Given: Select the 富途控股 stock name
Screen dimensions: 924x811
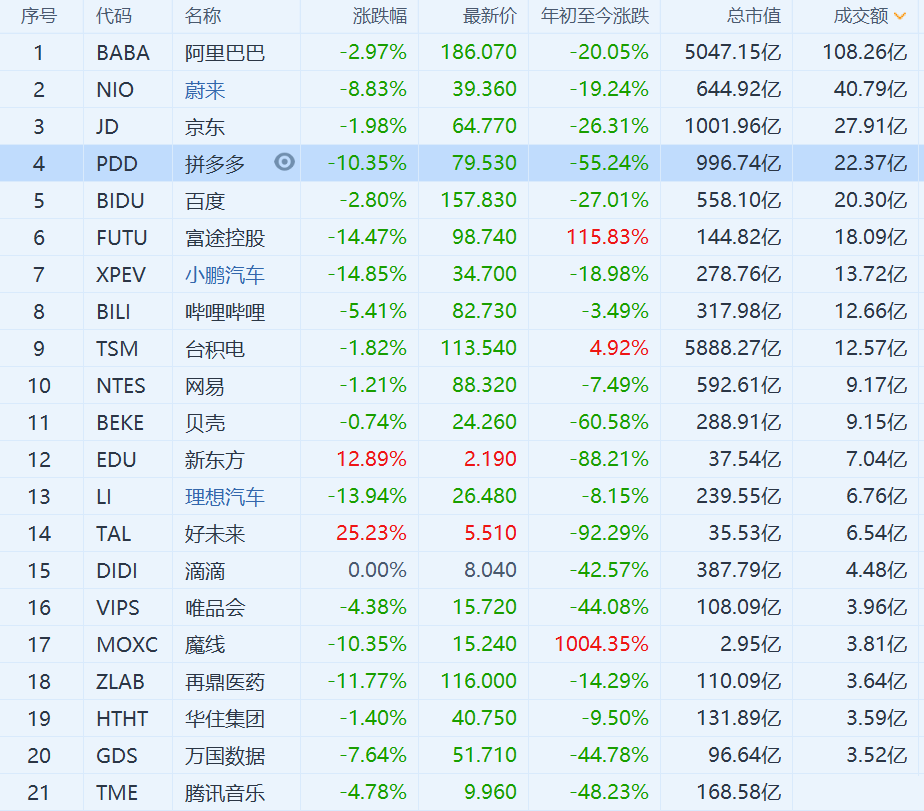Looking at the screenshot, I should [x=225, y=238].
